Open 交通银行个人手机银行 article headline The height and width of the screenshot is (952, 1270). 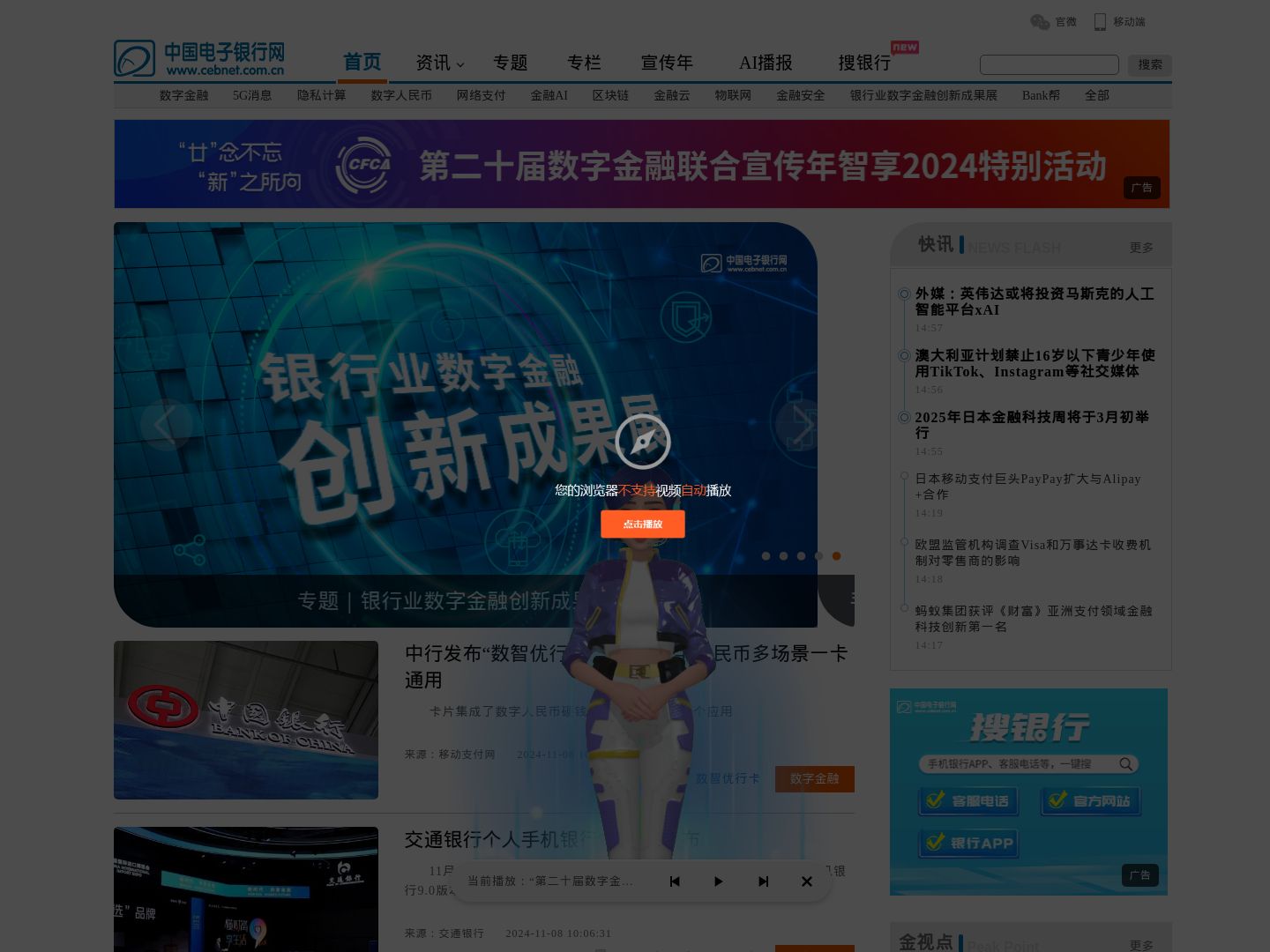pos(552,840)
